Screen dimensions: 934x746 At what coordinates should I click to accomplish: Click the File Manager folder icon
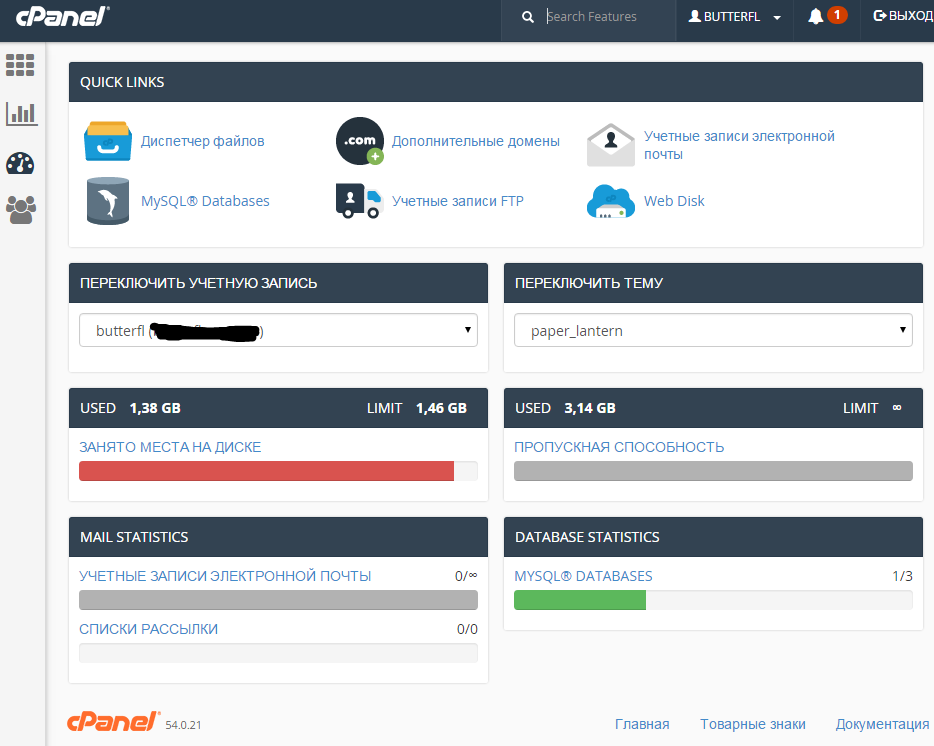(107, 142)
